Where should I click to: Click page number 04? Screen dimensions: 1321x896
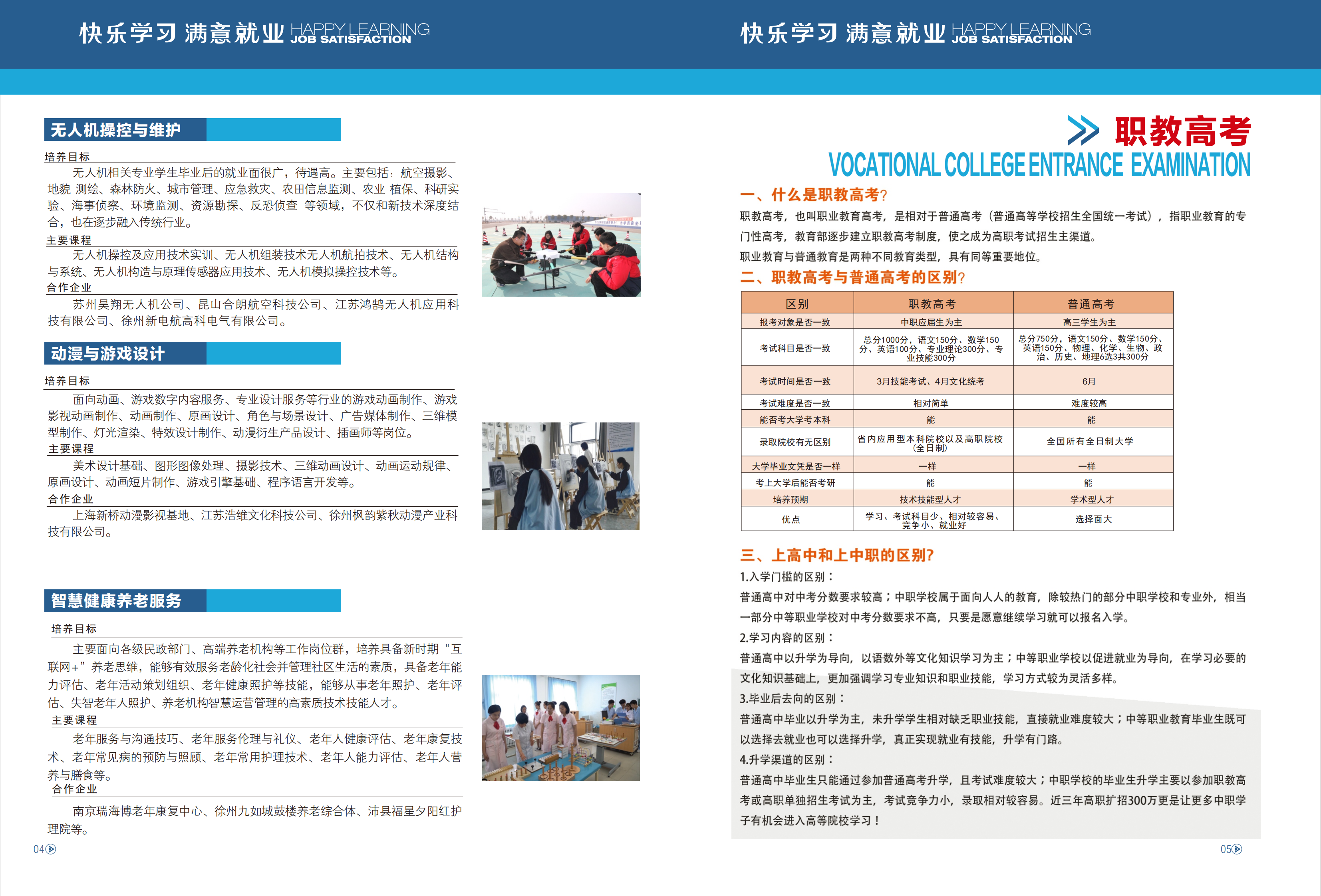pos(39,849)
